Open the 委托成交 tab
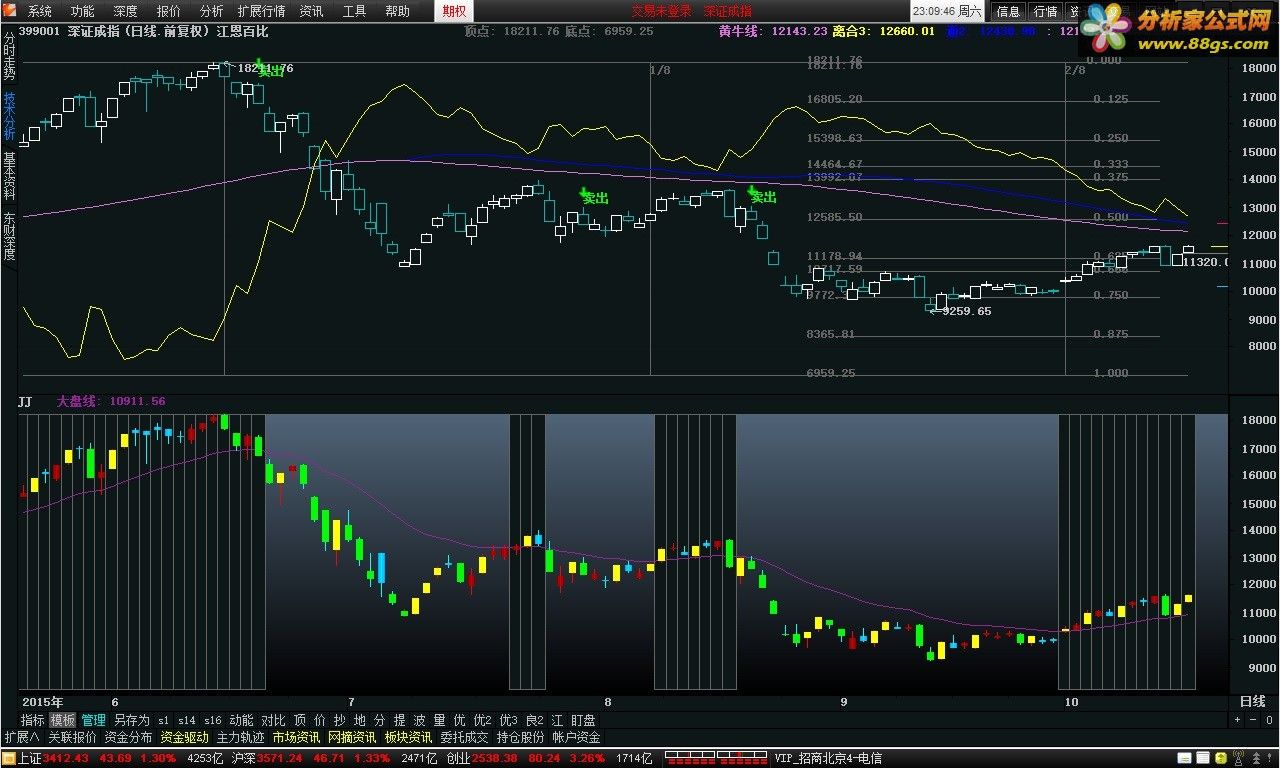 pos(465,737)
